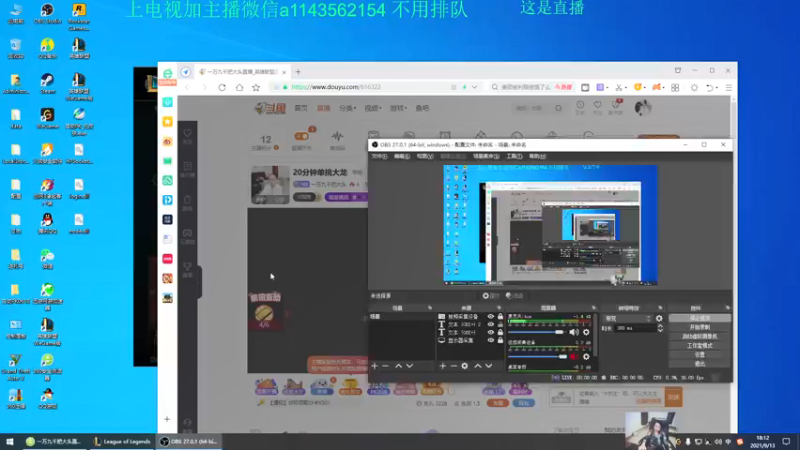Move source down in OBS Sources panel

coord(489,366)
